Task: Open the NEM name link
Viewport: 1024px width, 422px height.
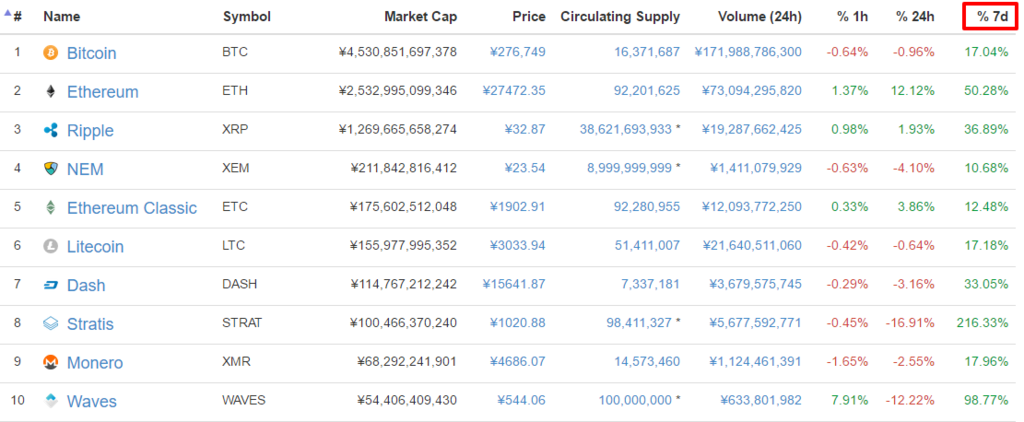Action: [85, 169]
